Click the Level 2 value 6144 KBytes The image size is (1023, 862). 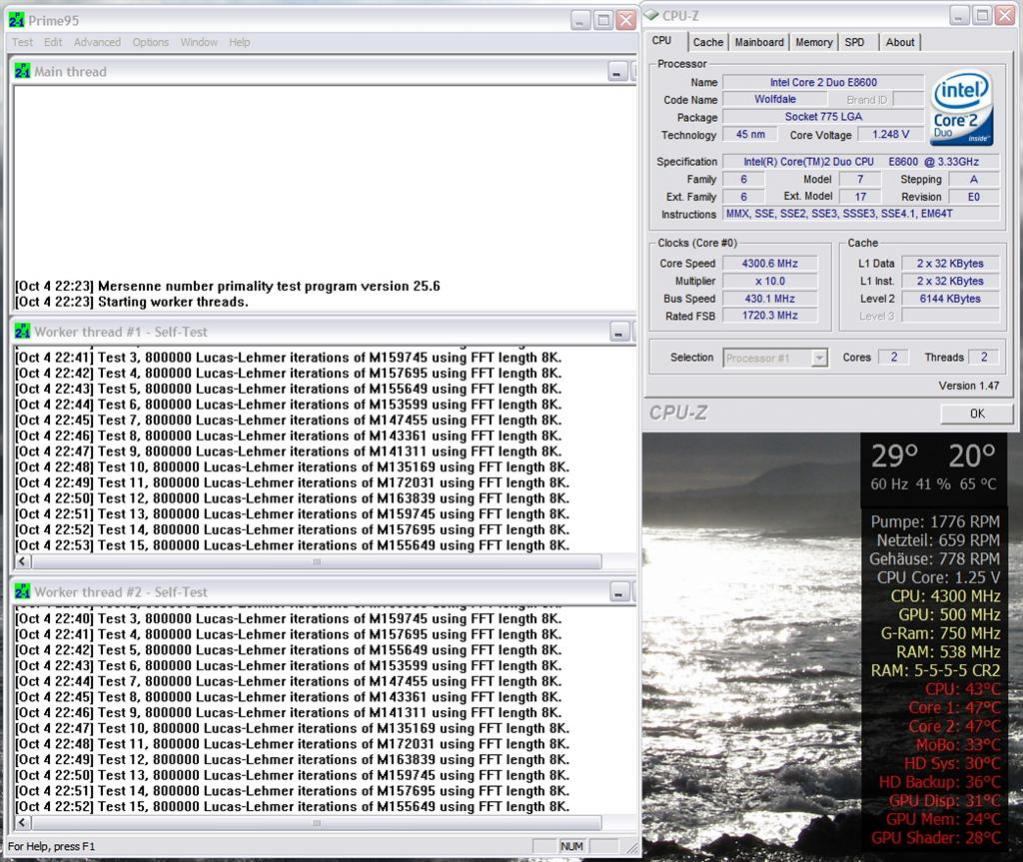coord(950,298)
